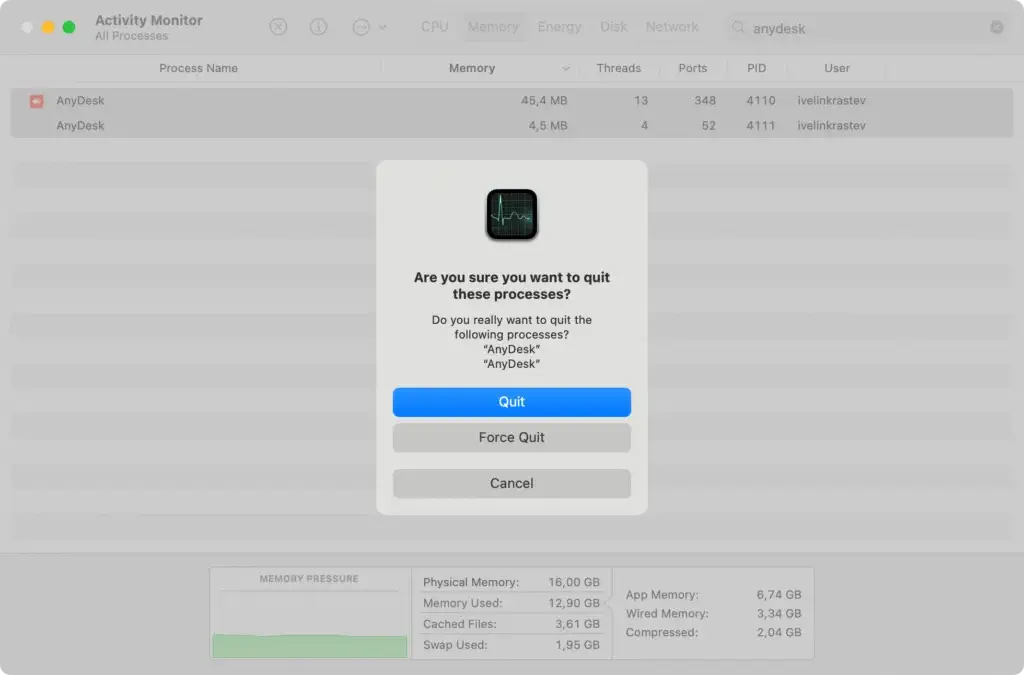The width and height of the screenshot is (1024, 675).
Task: Dismiss the dialog with Cancel
Action: pyautogui.click(x=511, y=483)
